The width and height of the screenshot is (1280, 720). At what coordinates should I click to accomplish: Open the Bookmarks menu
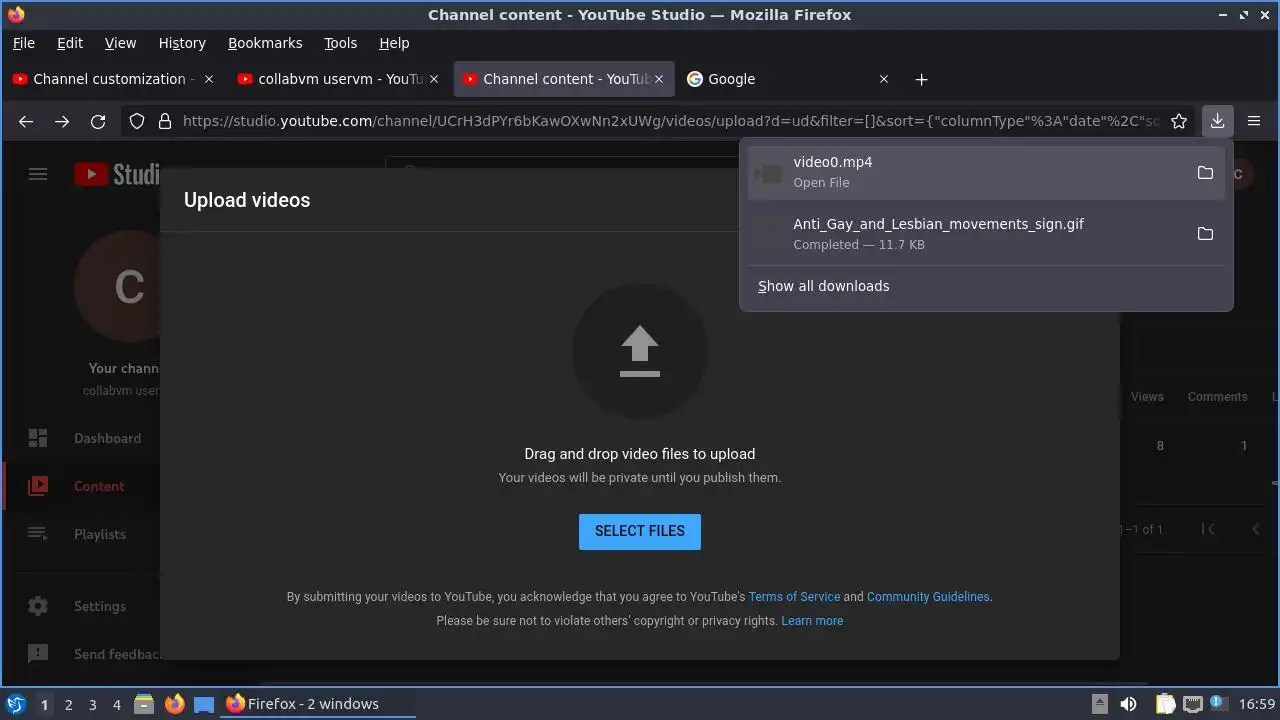coord(265,43)
